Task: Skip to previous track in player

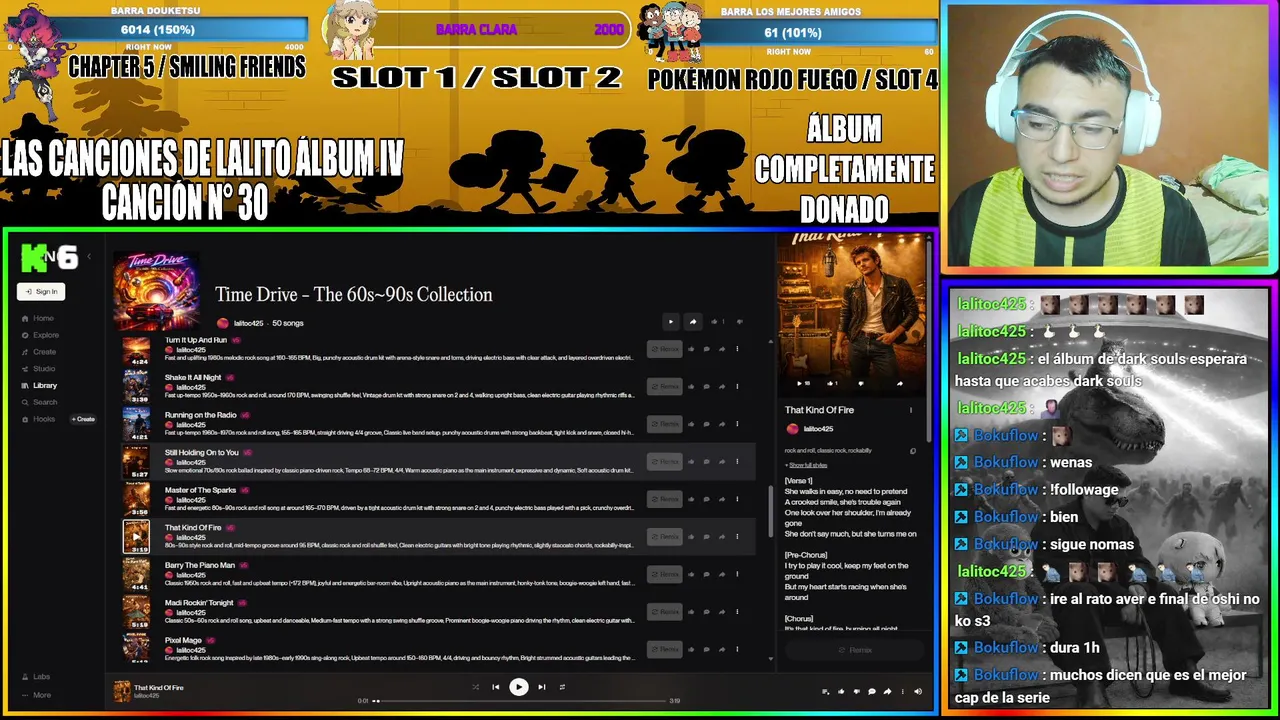Action: (x=495, y=687)
